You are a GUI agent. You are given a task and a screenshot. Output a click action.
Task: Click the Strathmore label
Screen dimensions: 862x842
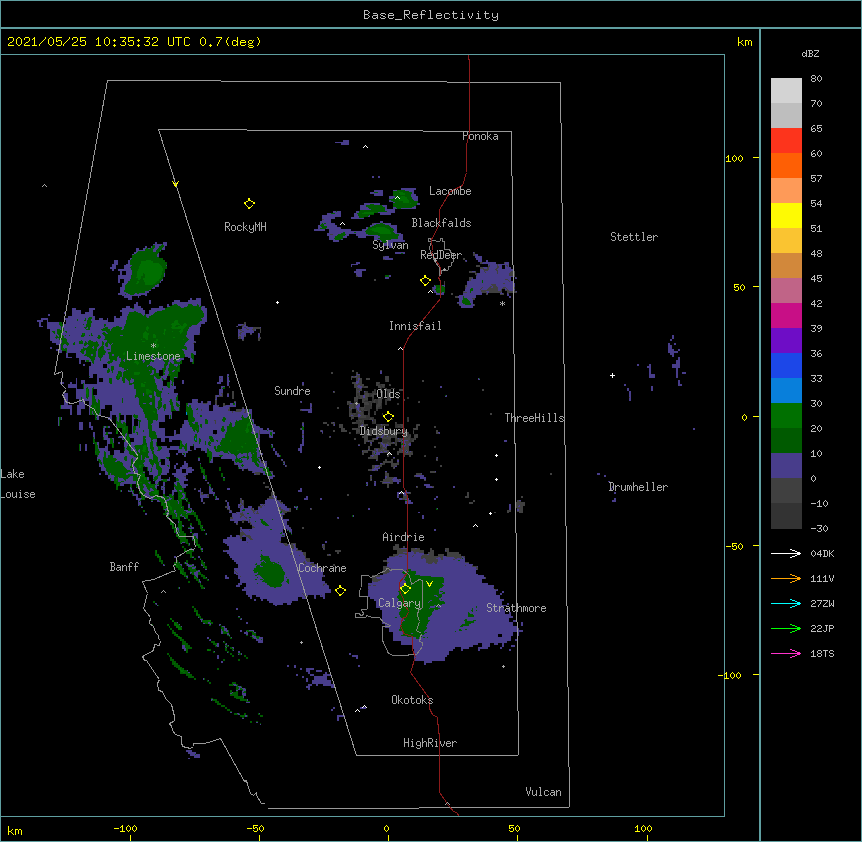(x=516, y=608)
